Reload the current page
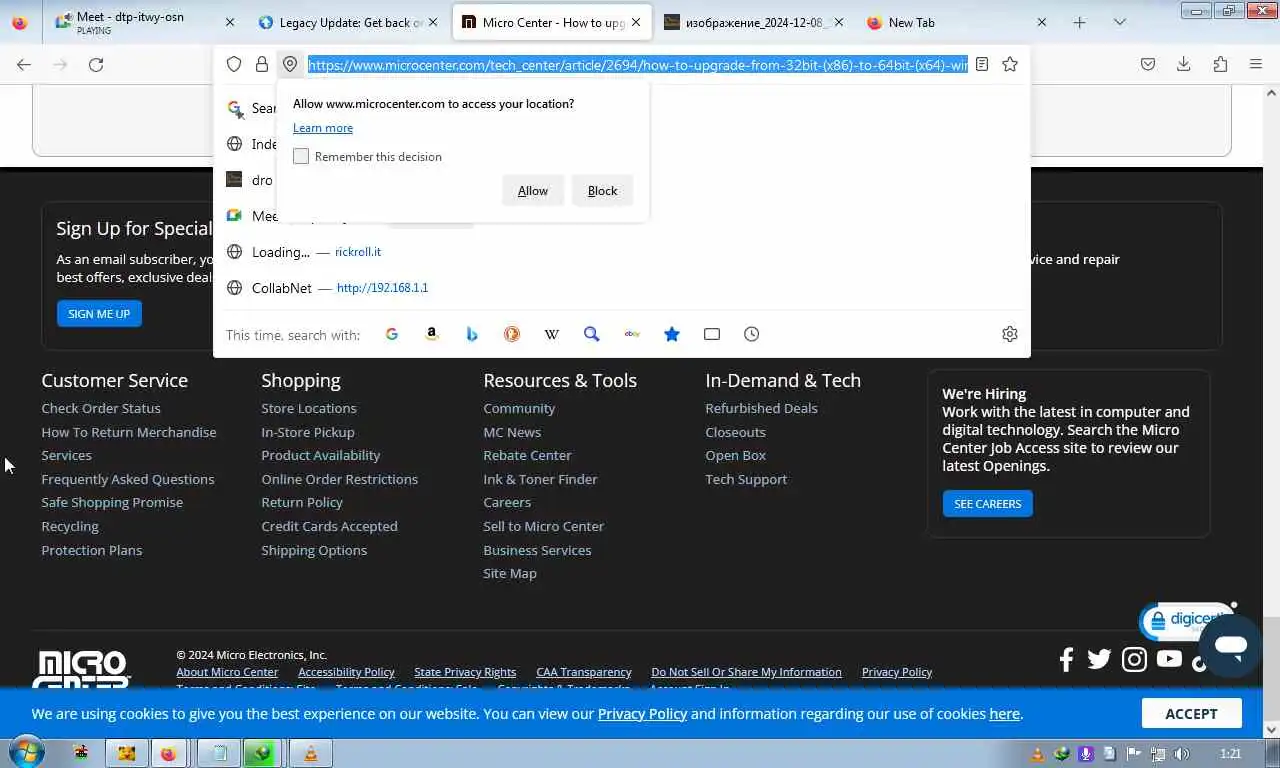Viewport: 1280px width, 768px height. point(96,64)
